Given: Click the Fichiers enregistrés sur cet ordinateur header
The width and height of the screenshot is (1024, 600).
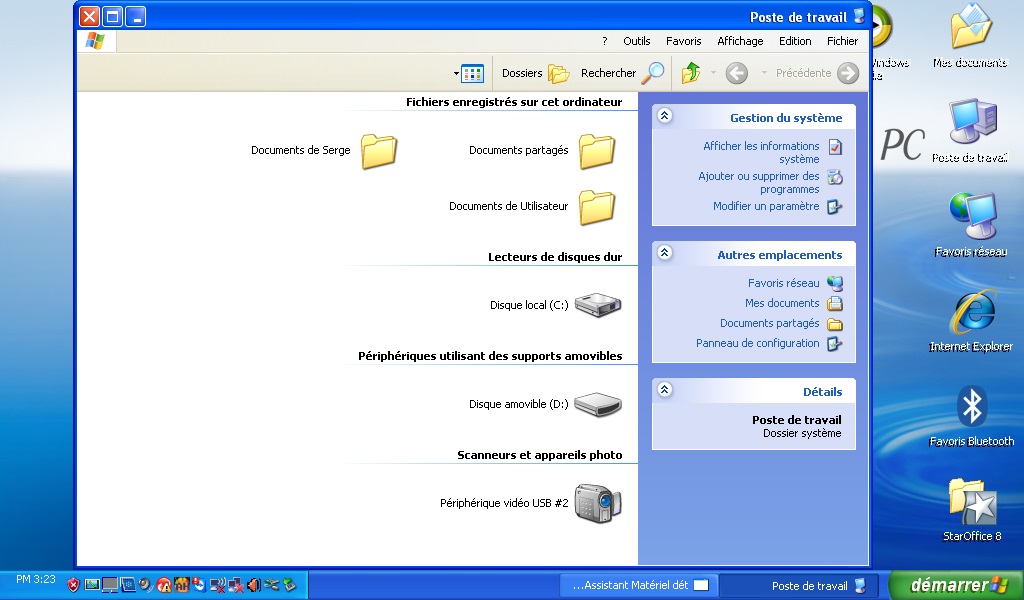Looking at the screenshot, I should pyautogui.click(x=514, y=102).
